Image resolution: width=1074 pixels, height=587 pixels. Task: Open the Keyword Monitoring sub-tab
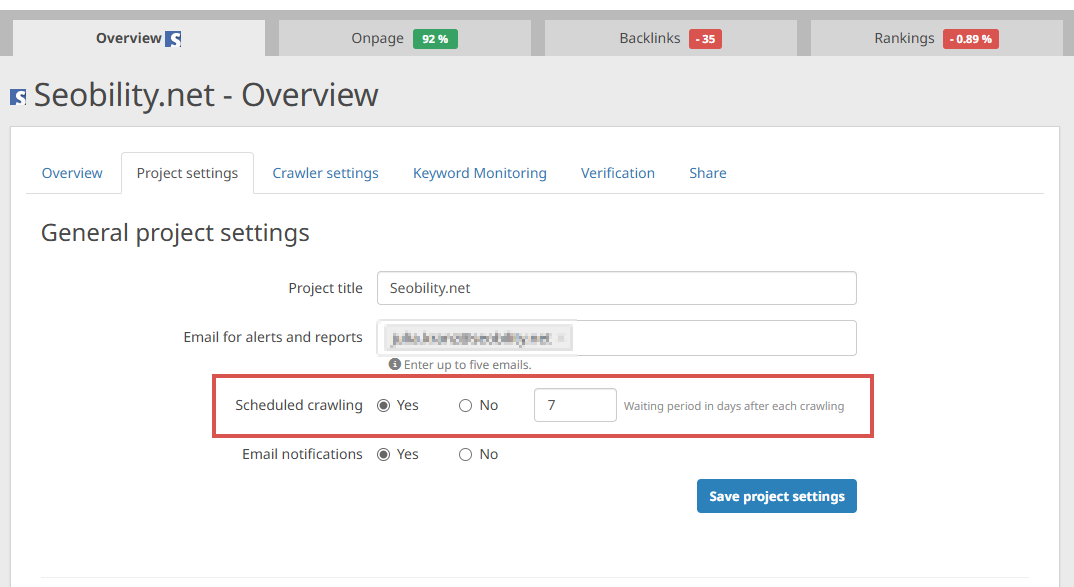479,173
